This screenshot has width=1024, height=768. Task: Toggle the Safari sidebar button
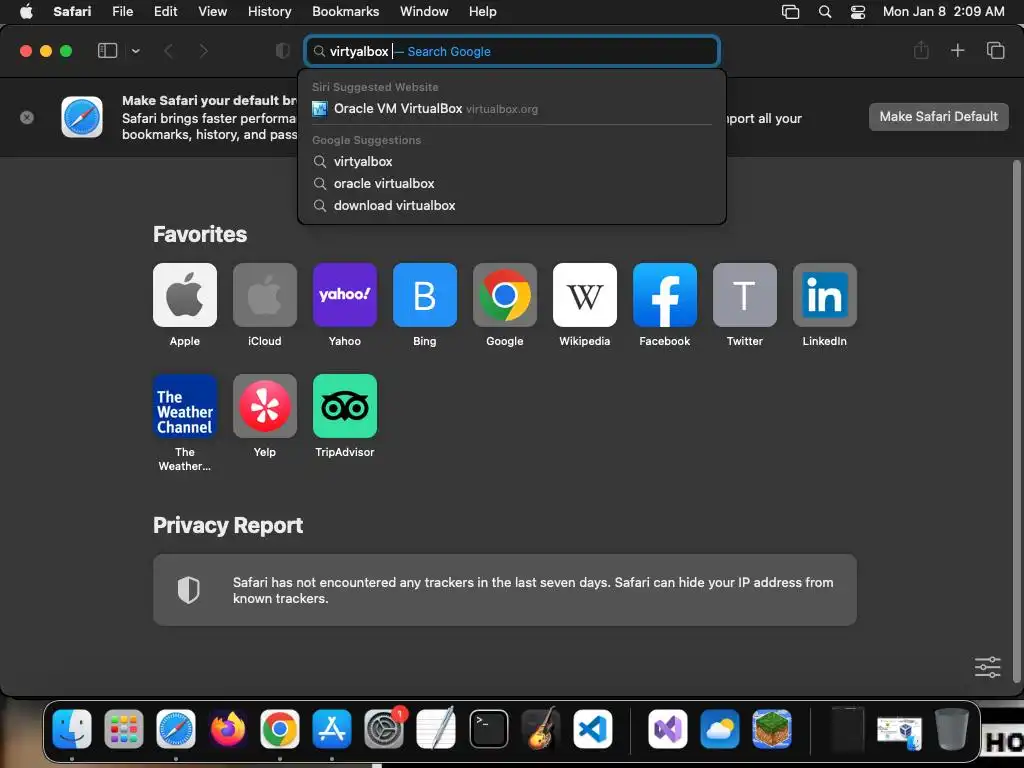[107, 50]
